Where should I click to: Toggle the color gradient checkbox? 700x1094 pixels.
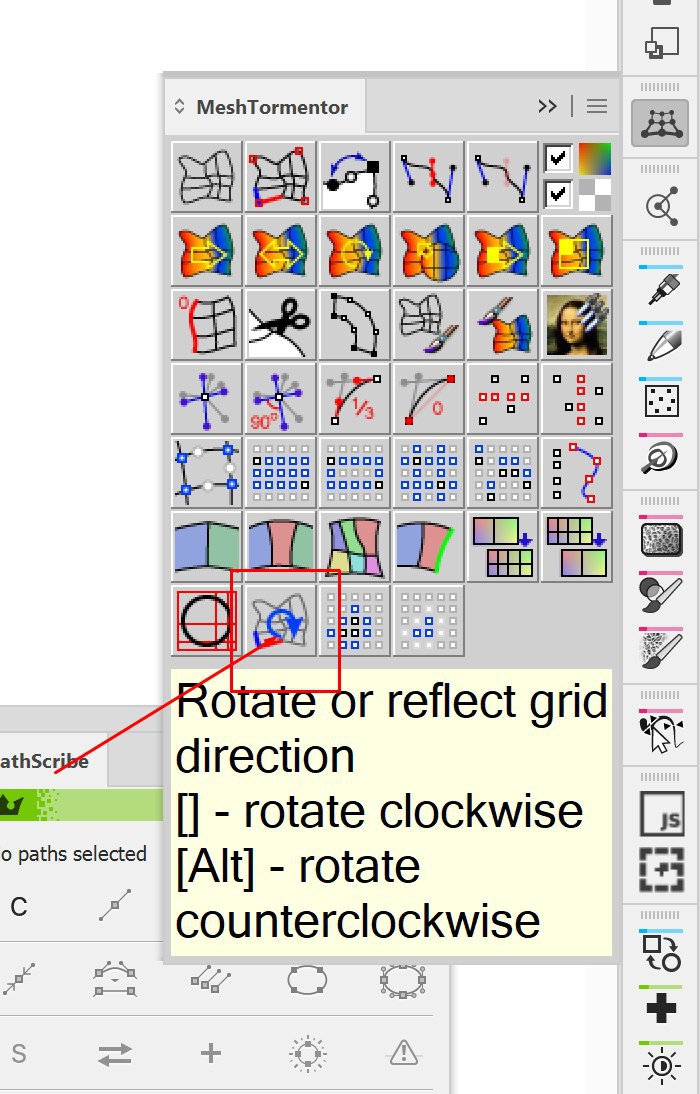click(x=558, y=158)
